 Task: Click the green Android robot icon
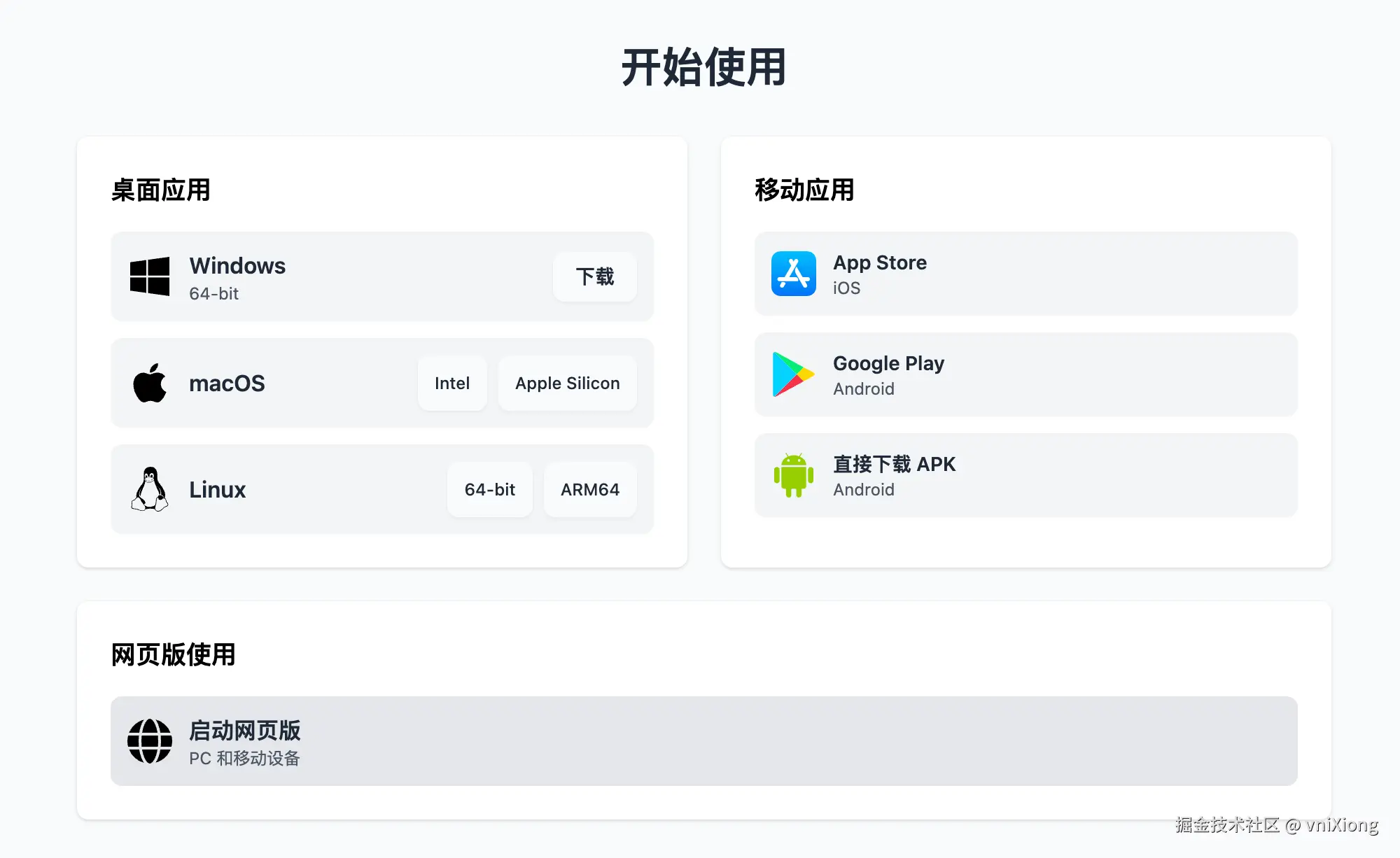coord(793,475)
